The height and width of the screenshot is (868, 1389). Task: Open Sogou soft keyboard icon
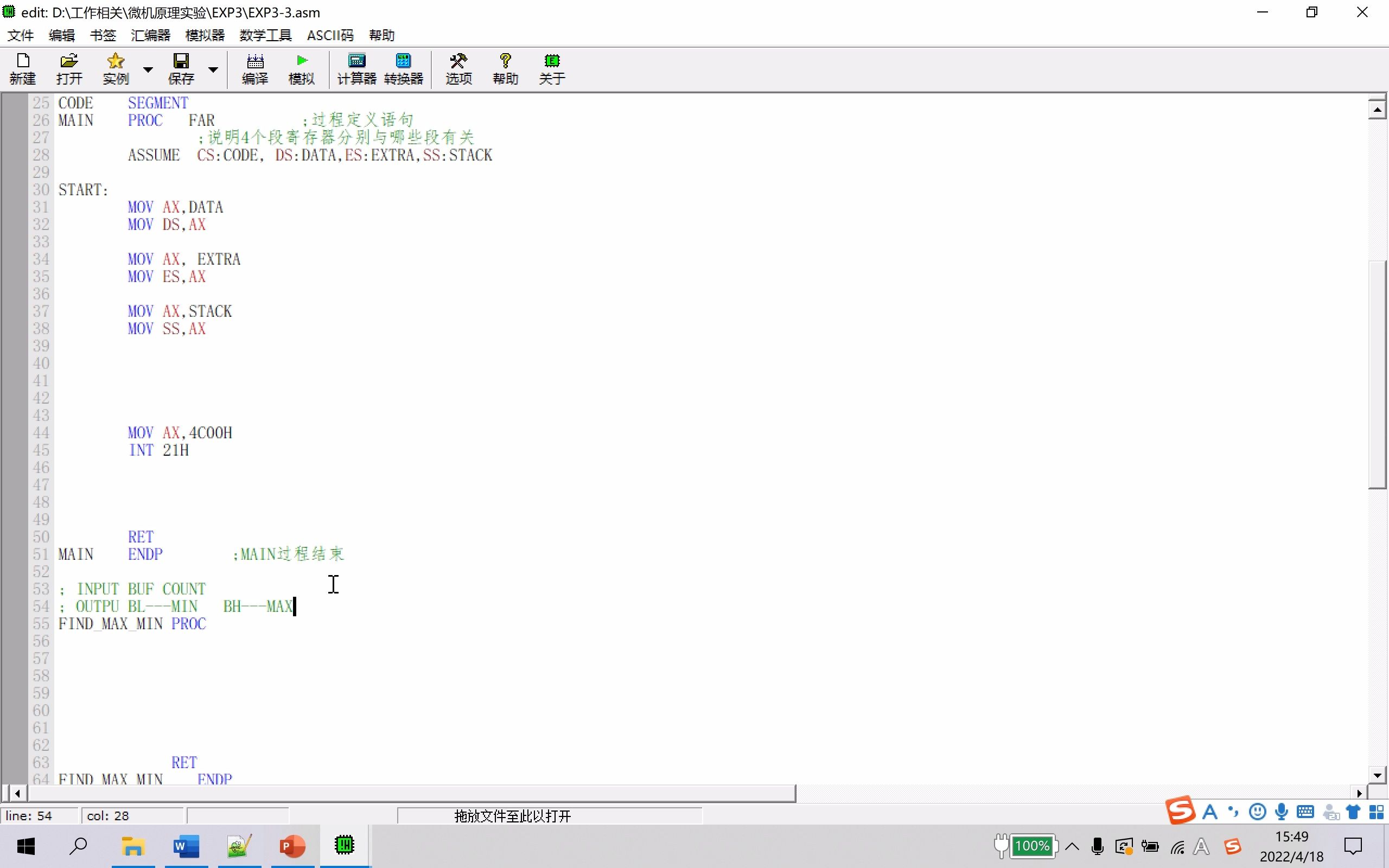1306,812
